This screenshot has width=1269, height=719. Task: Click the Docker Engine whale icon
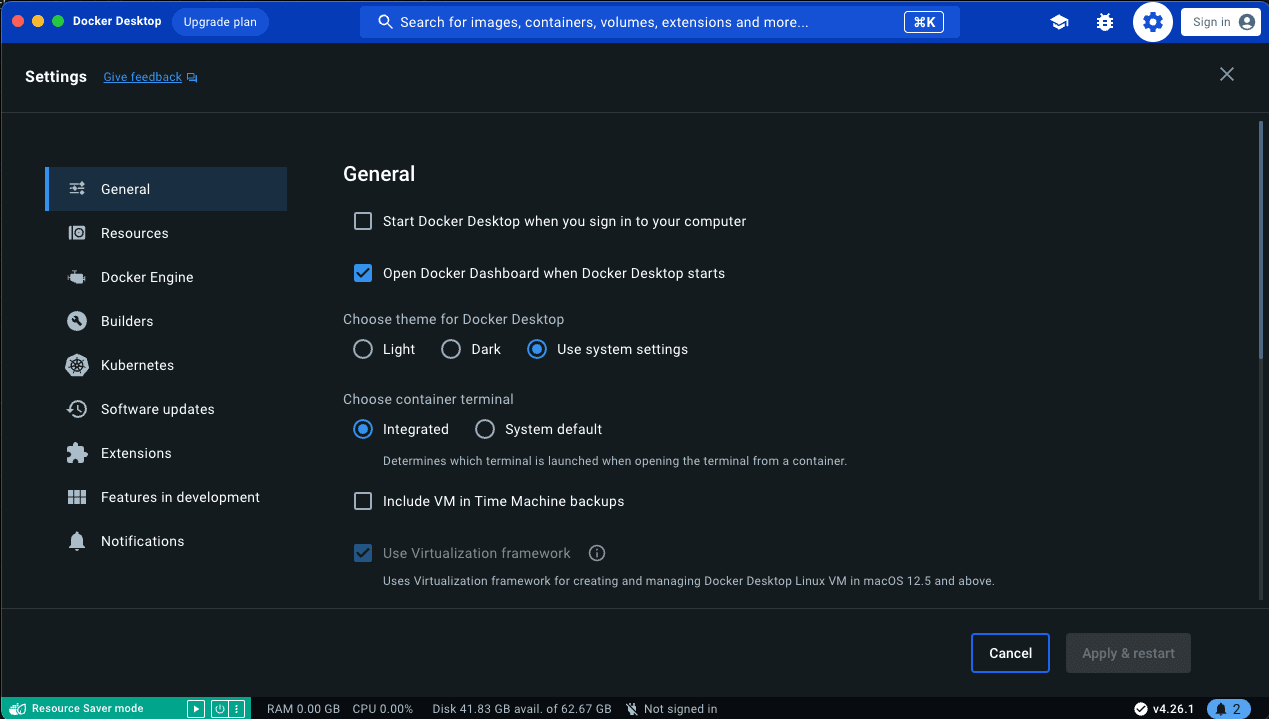(x=77, y=277)
